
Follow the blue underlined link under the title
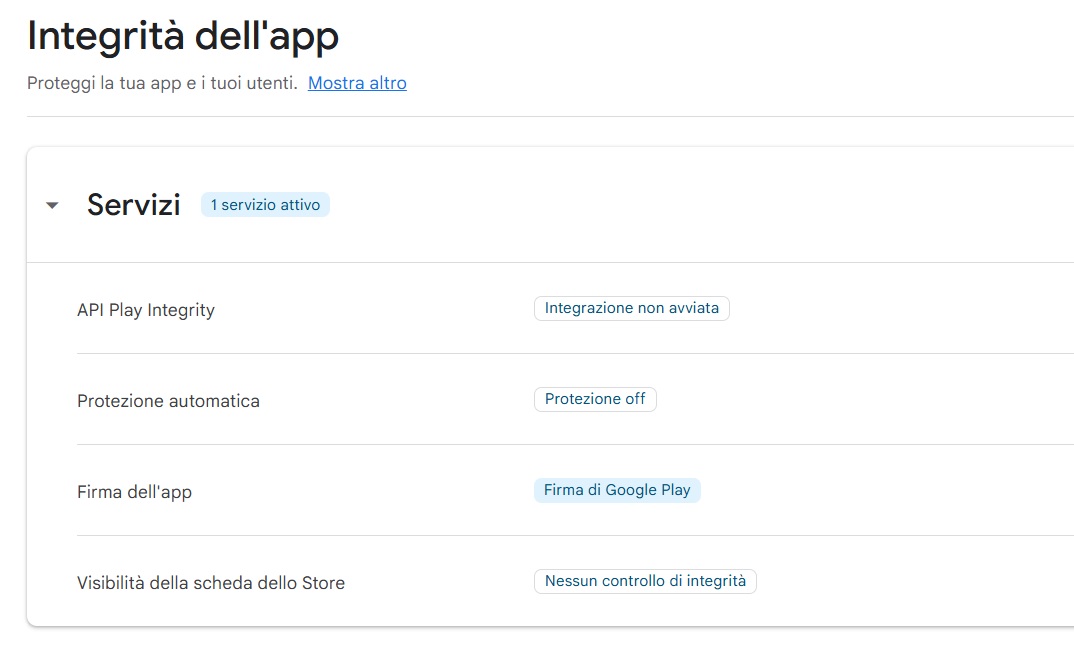357,83
